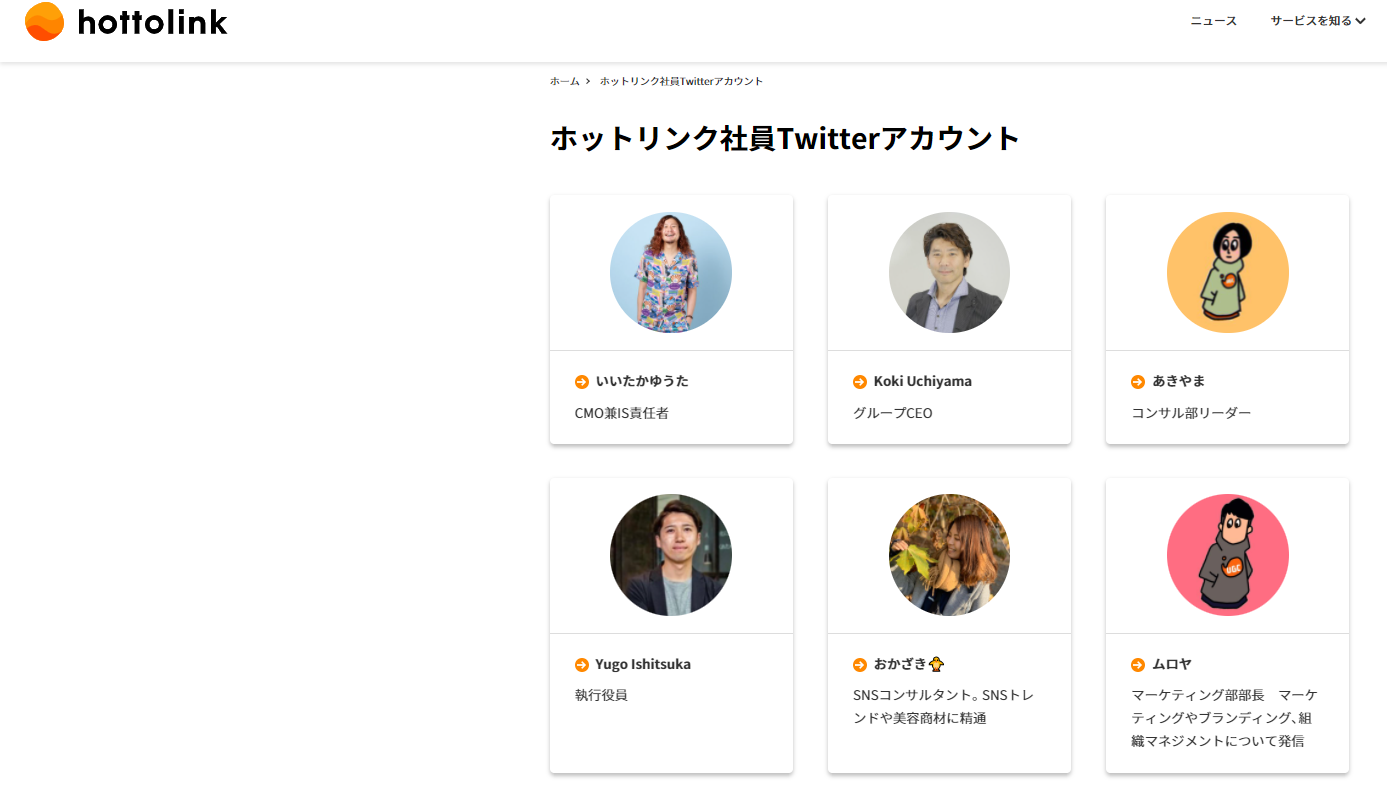Viewport: 1387px width, 790px height.
Task: Open Yugo Ishitsuka profile photo
Action: pyautogui.click(x=671, y=555)
